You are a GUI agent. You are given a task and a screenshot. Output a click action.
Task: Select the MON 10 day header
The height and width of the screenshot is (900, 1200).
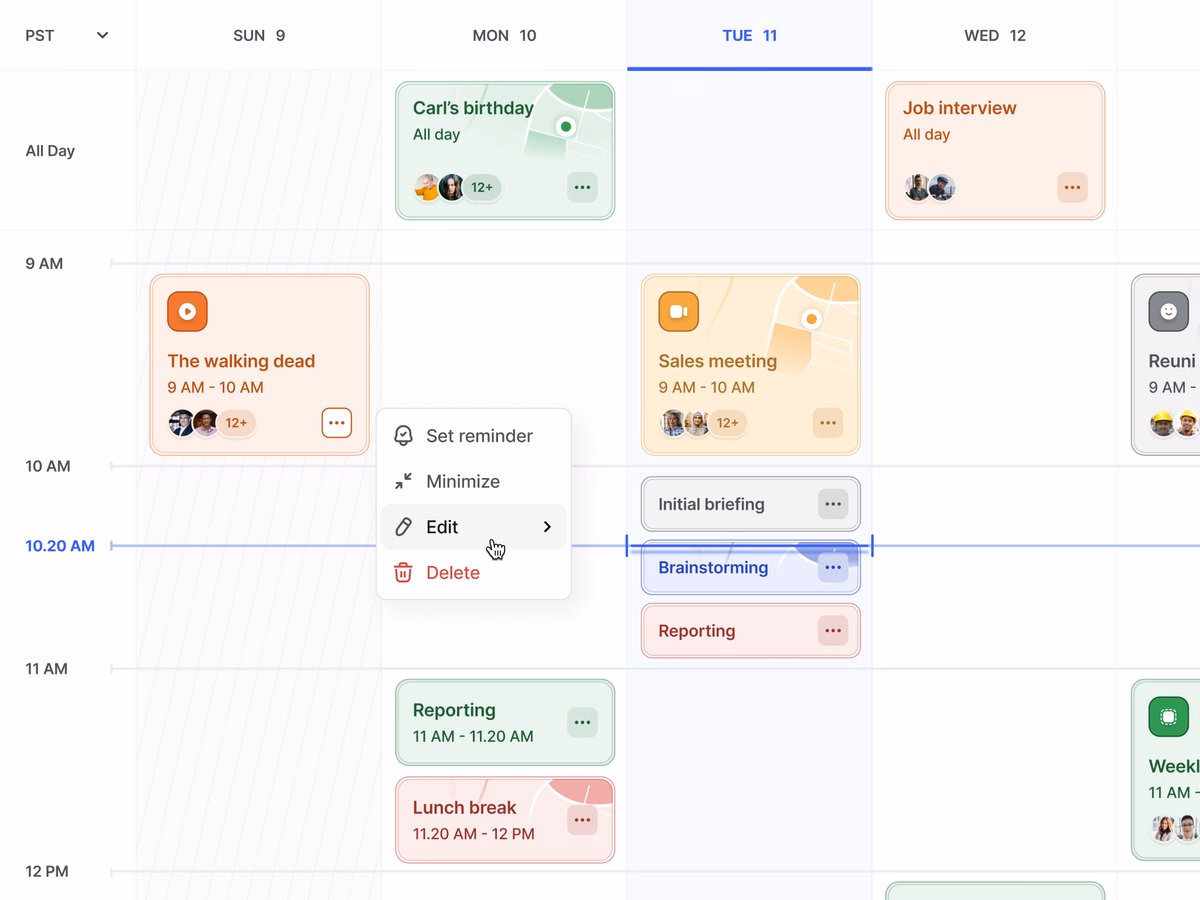pos(504,35)
